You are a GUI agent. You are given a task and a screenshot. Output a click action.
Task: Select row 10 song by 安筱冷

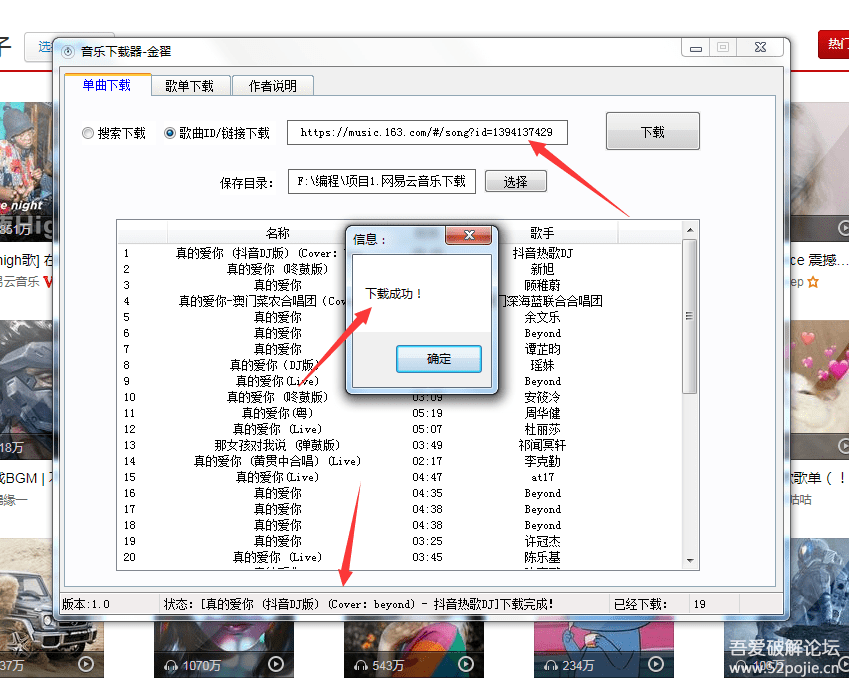coord(400,397)
